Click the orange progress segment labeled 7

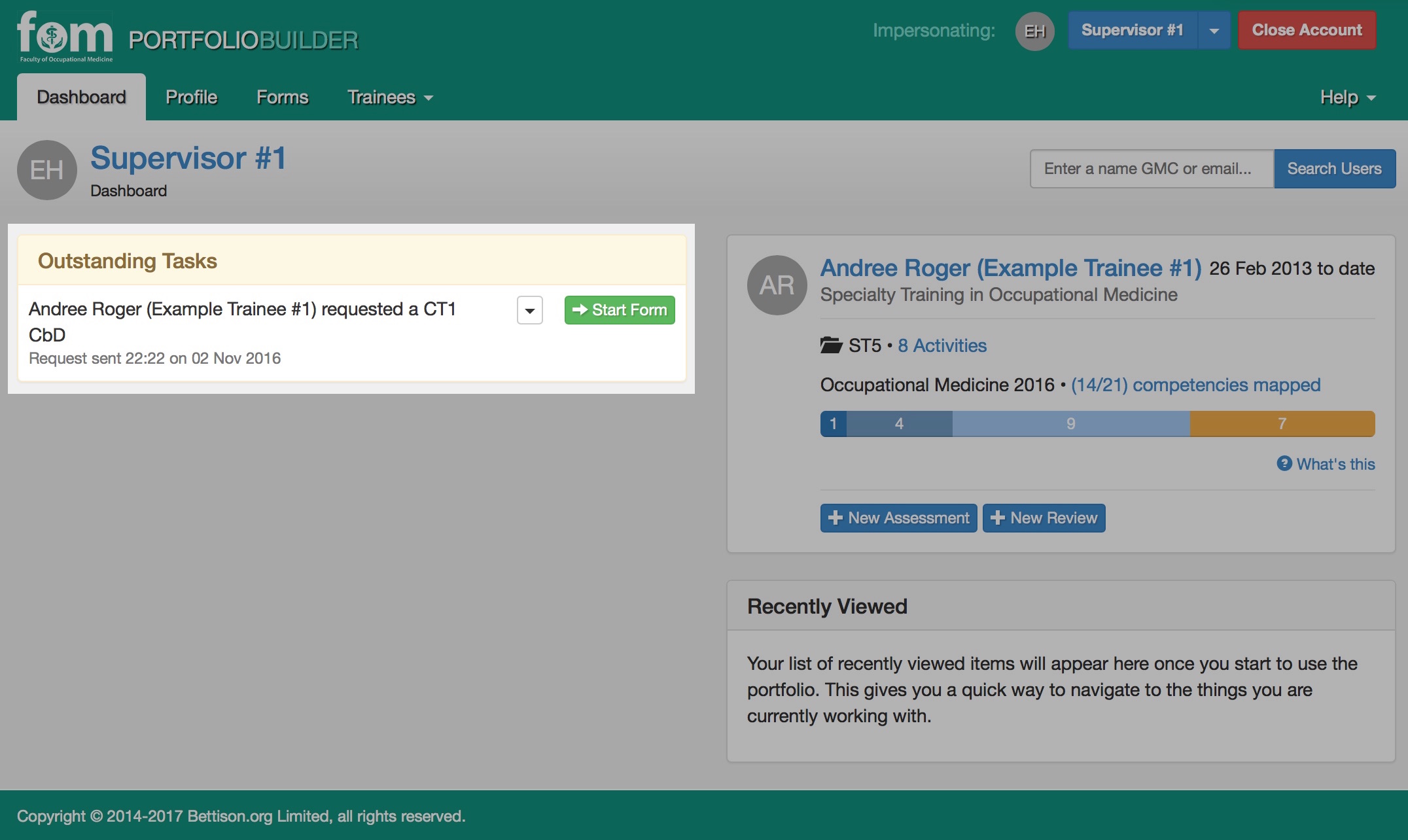[1282, 424]
